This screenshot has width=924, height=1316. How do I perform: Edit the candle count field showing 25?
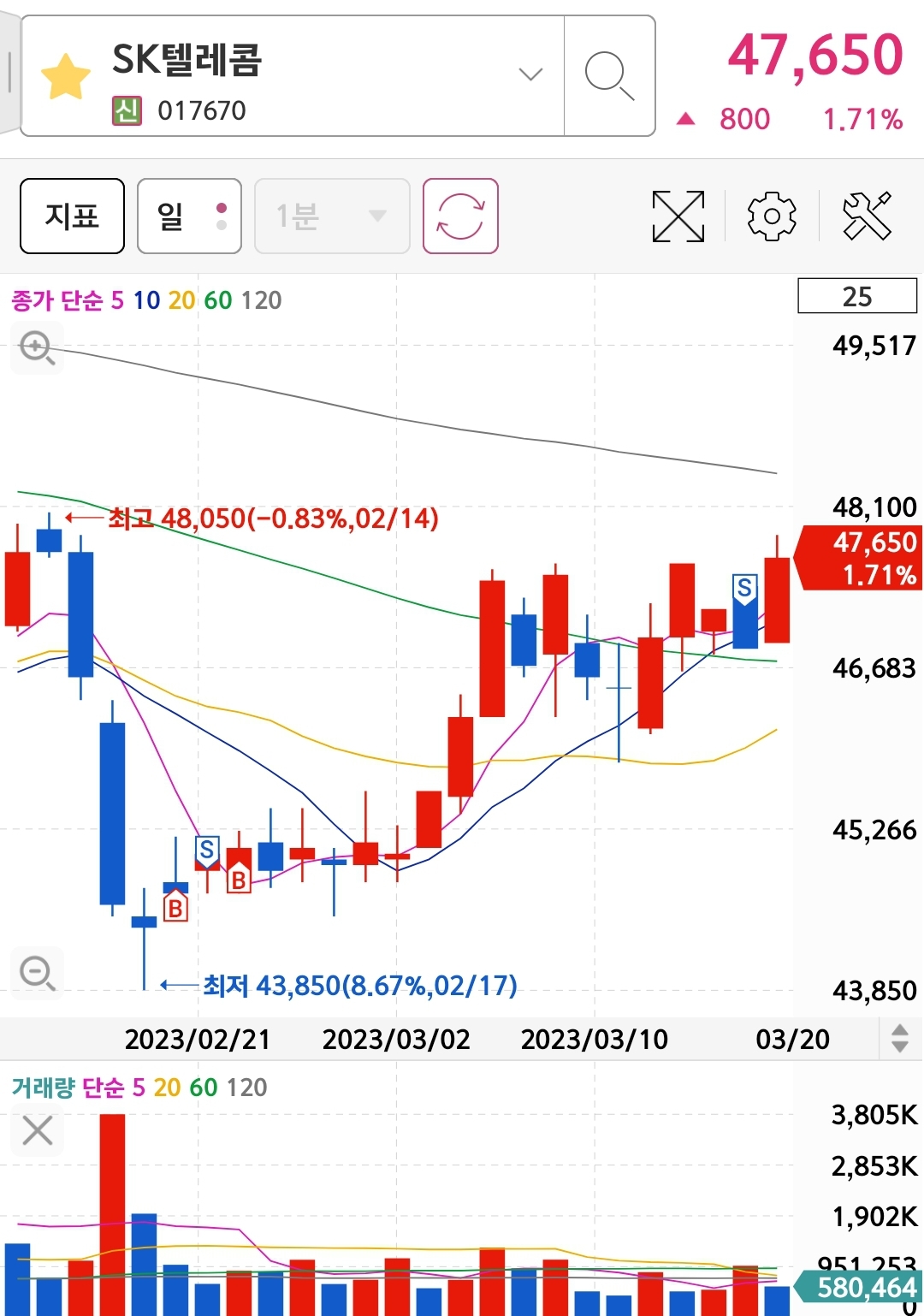click(x=856, y=296)
